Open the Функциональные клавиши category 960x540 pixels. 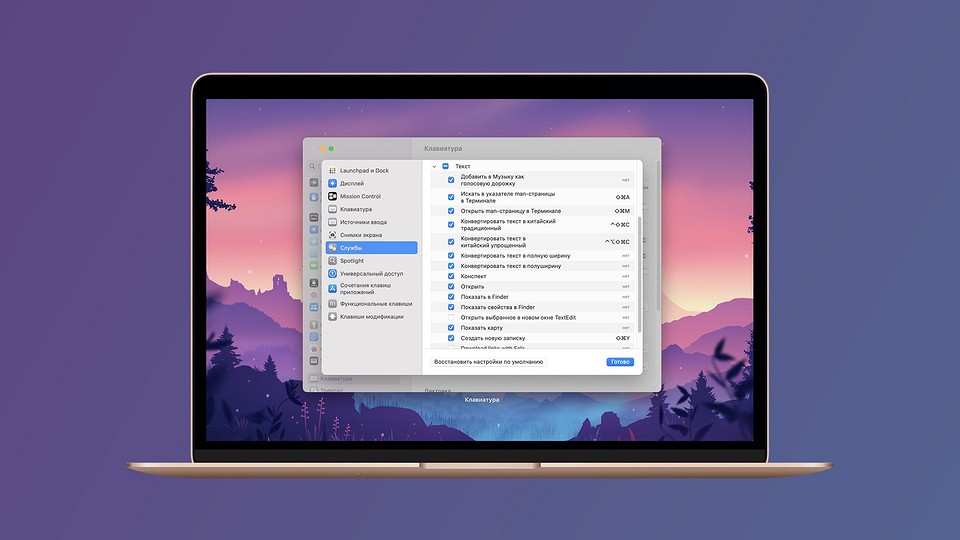372,304
